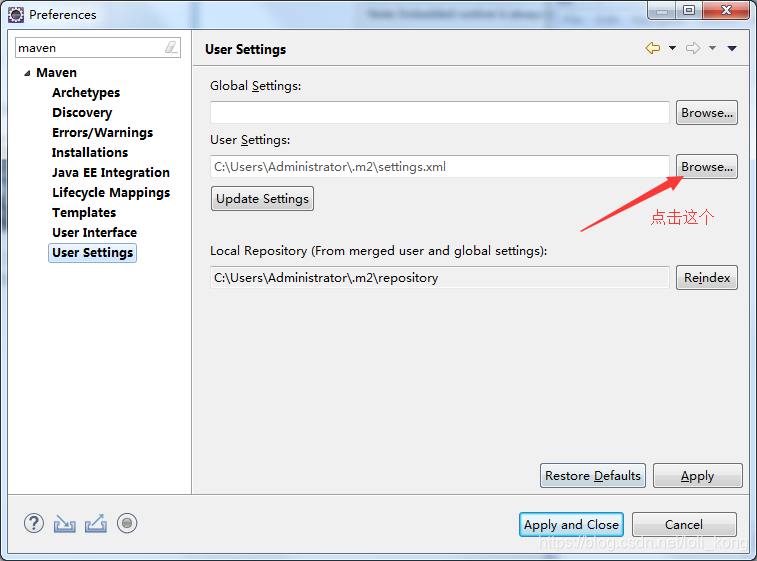Click the export preferences icon
757x561 pixels.
point(96,524)
